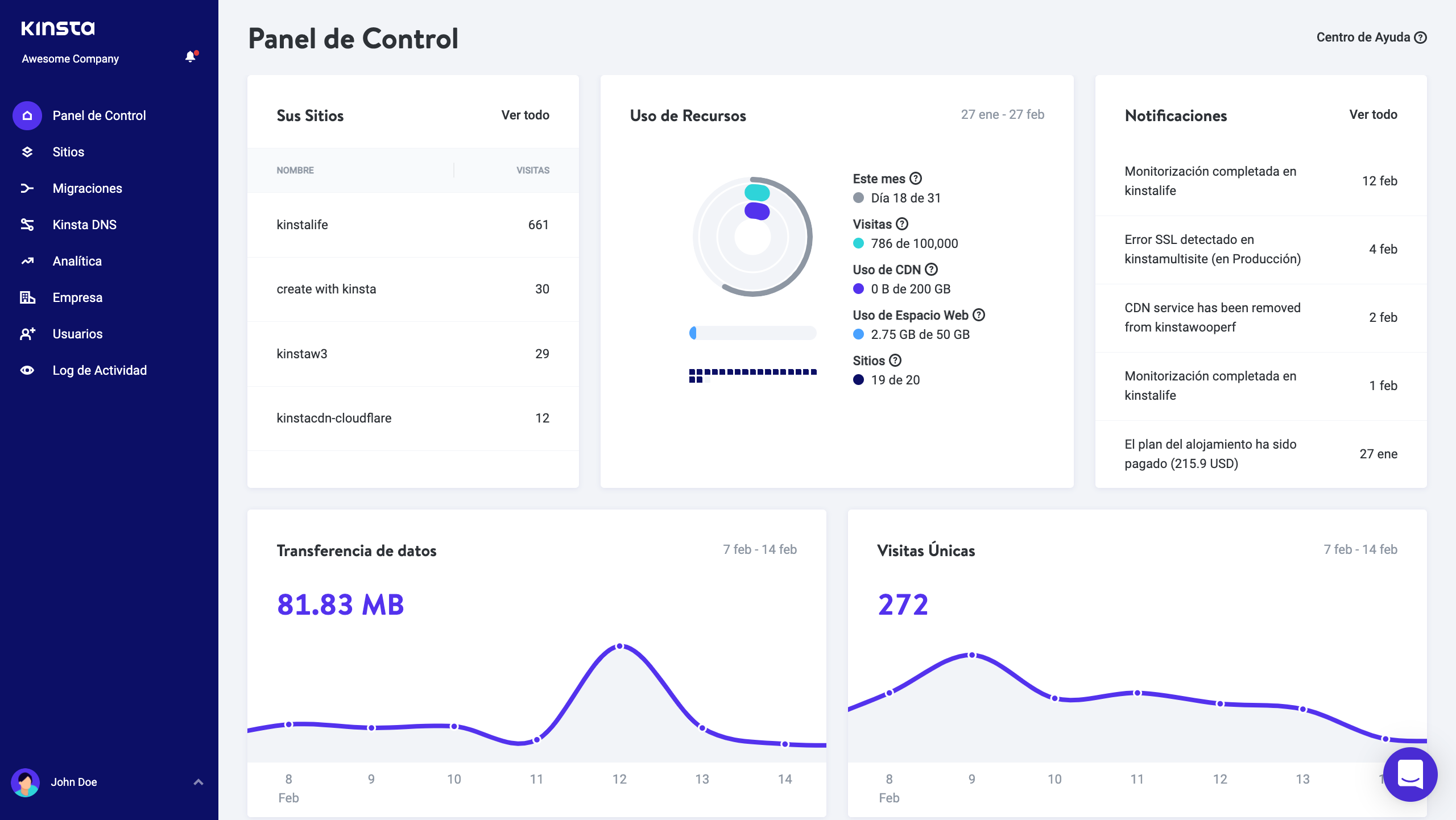Viewport: 1456px width, 820px height.
Task: Click the notification bell icon
Action: [191, 57]
